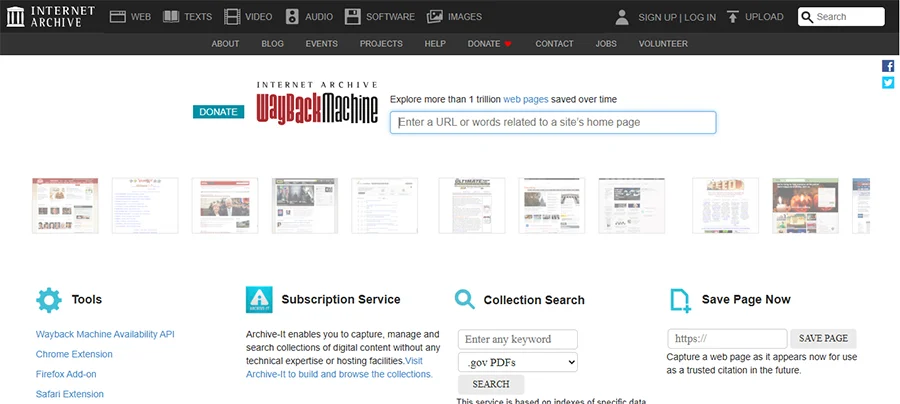Viewport: 900px width, 404px height.
Task: Share page via Facebook icon
Action: [888, 66]
